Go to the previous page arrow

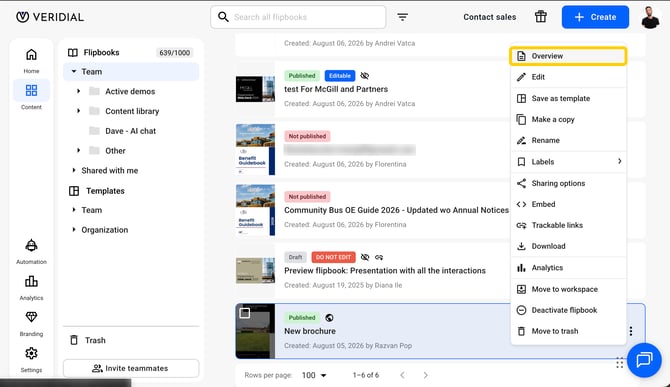tap(402, 375)
